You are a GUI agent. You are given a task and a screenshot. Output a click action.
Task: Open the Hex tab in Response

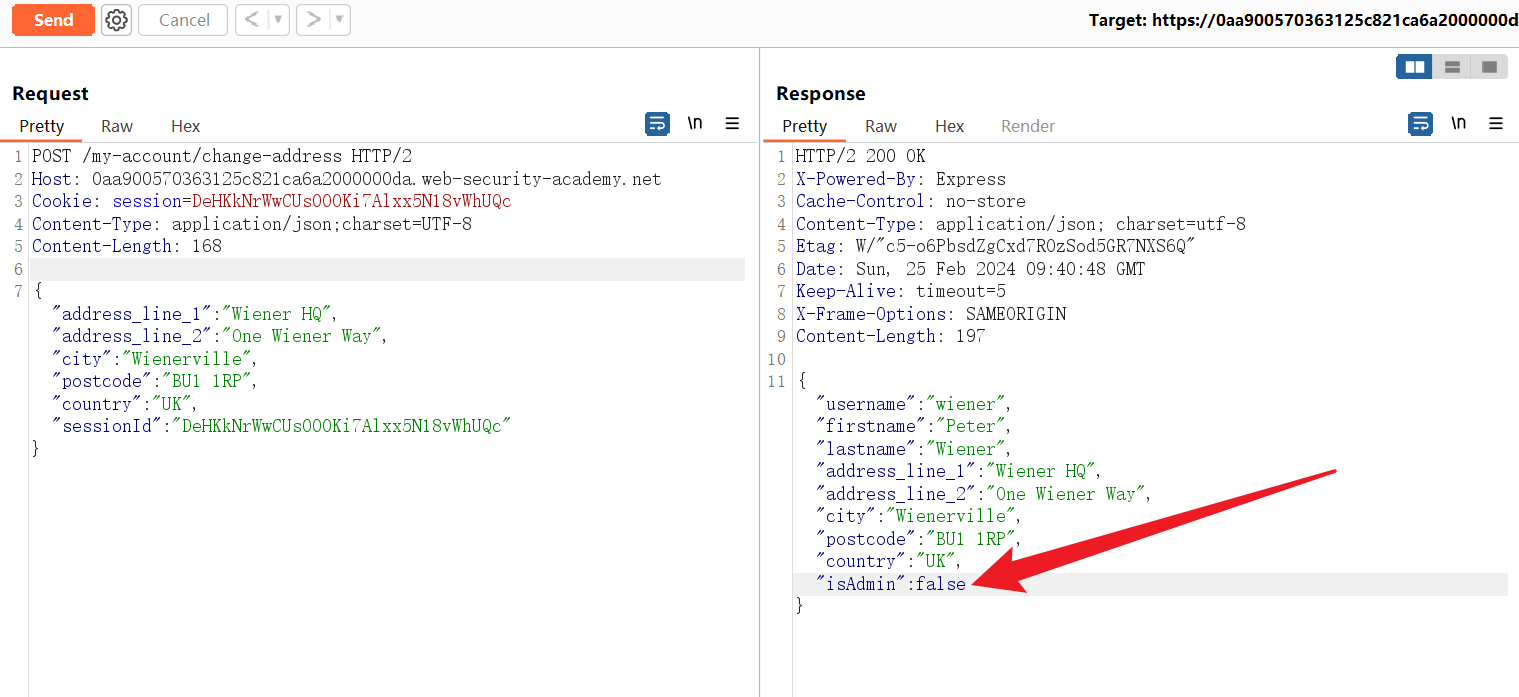pyautogui.click(x=949, y=126)
